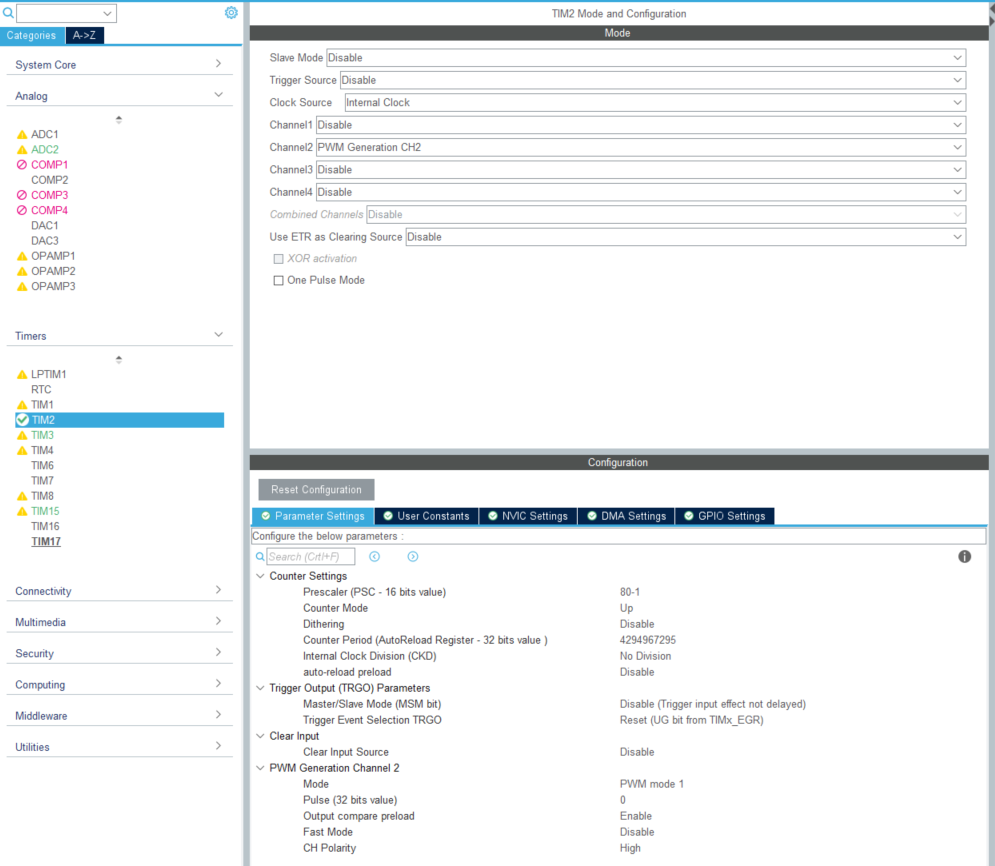Click the disabled icon beside COMP1
995x866 pixels.
pos(22,165)
